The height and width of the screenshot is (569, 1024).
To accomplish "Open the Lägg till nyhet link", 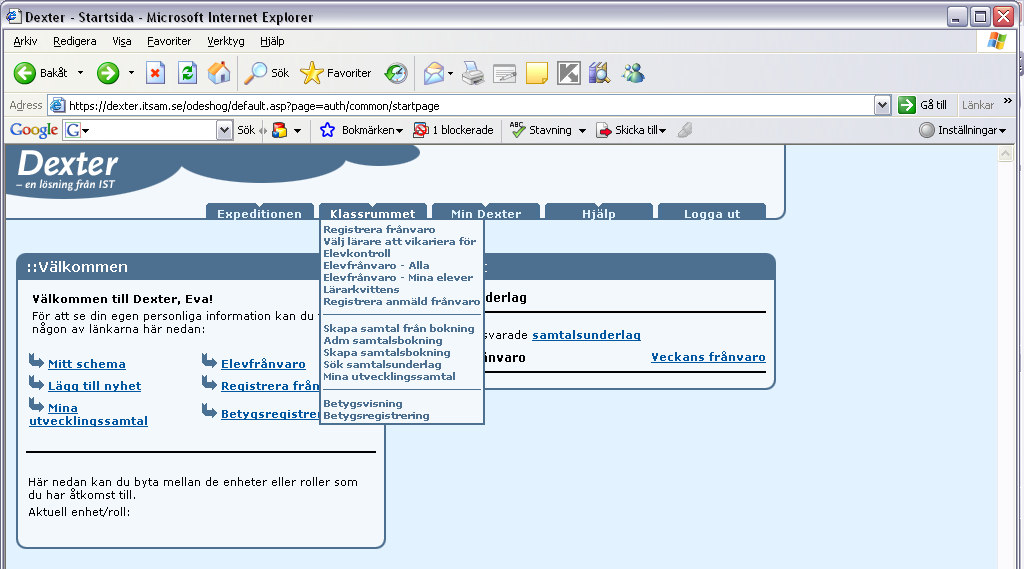I will (x=94, y=386).
